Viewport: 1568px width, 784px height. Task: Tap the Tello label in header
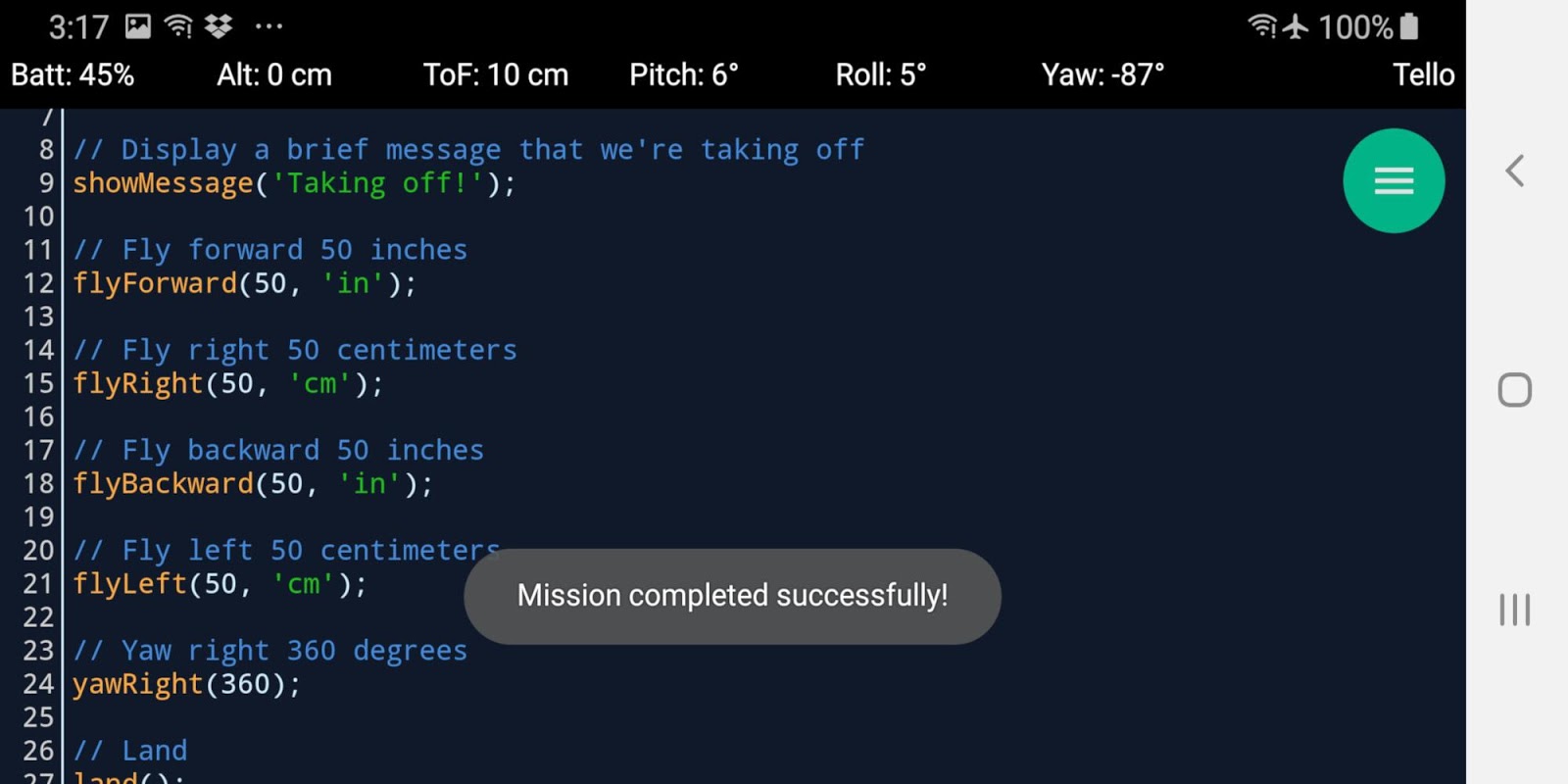[x=1423, y=74]
